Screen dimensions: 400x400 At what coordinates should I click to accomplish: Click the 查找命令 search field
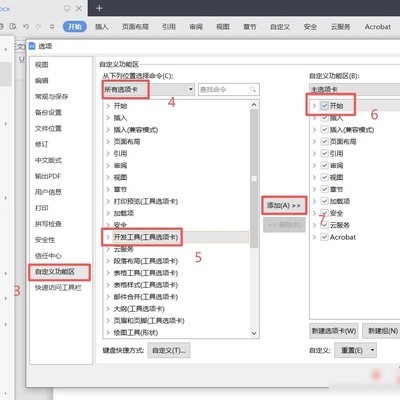tap(229, 89)
